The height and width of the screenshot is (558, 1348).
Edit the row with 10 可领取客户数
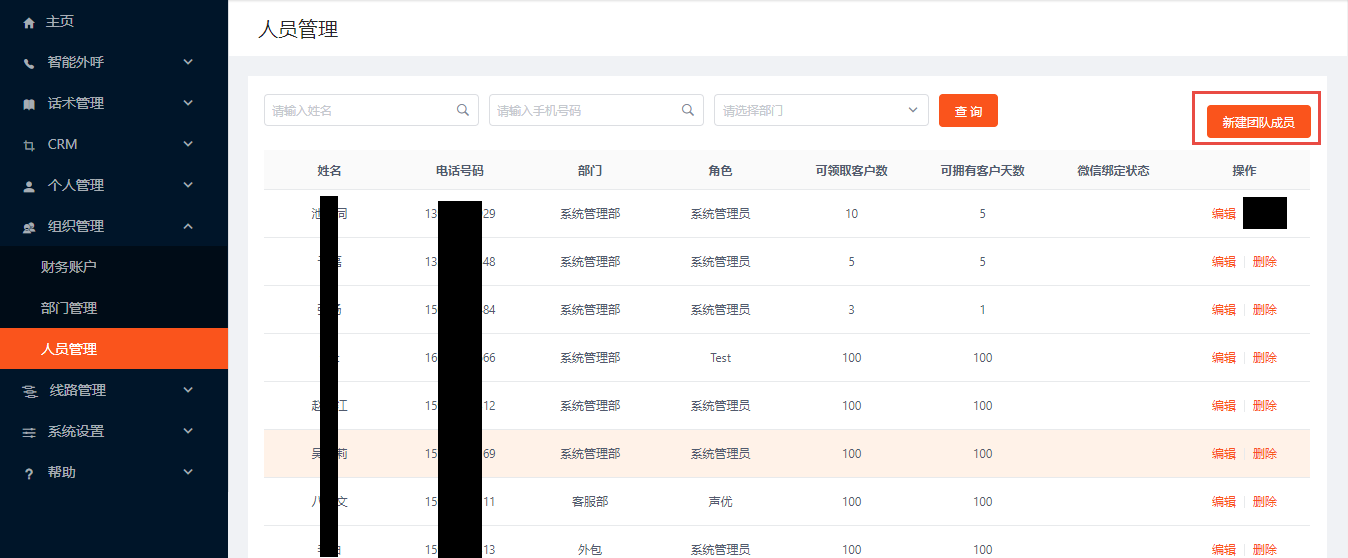tap(1223, 214)
